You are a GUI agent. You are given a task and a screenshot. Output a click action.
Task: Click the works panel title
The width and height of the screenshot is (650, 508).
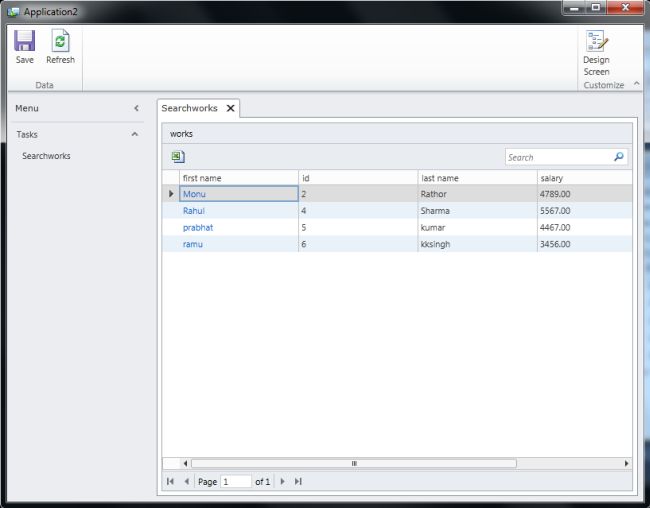click(181, 134)
